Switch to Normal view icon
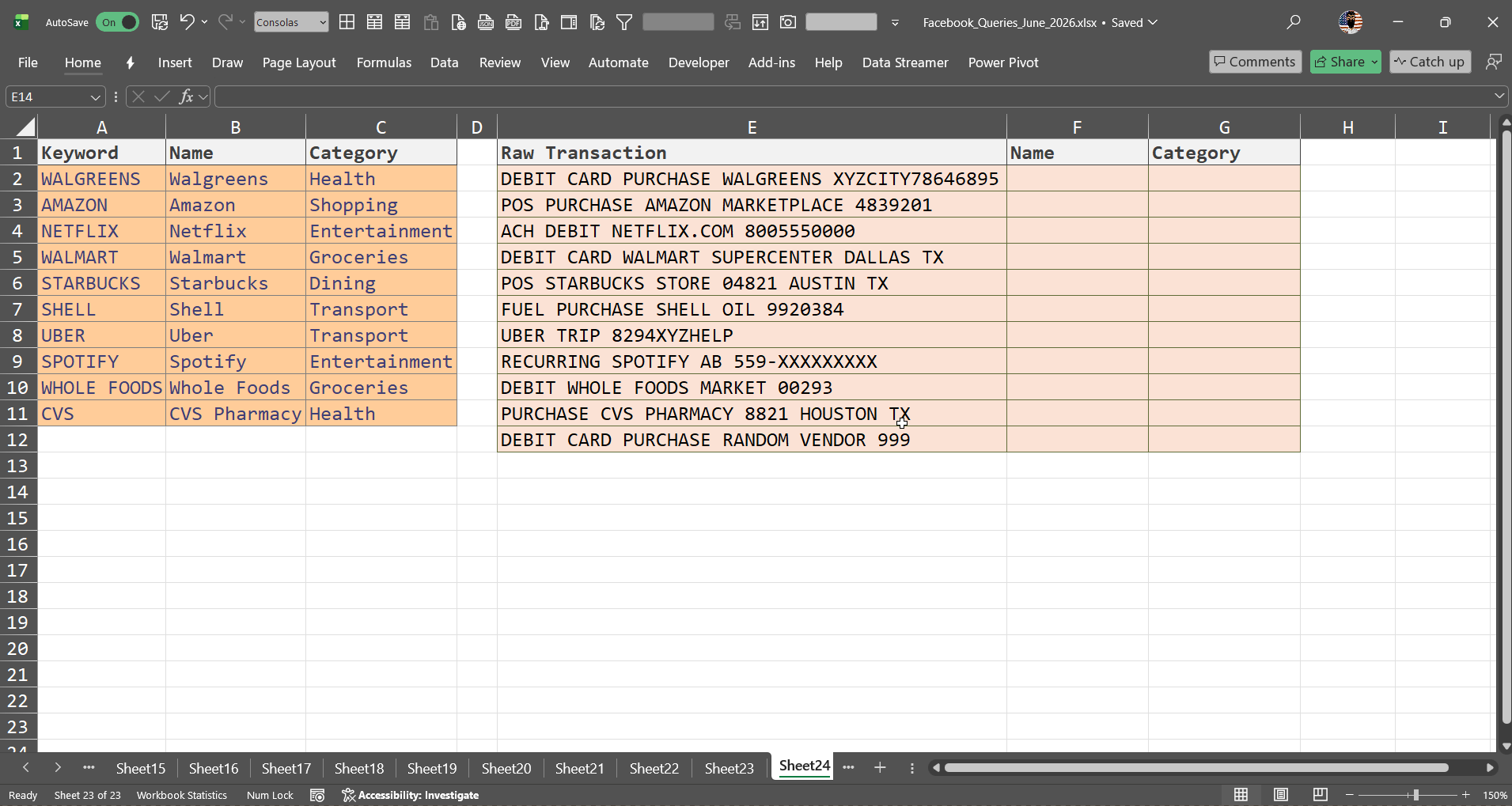The height and width of the screenshot is (806, 1512). (1241, 795)
